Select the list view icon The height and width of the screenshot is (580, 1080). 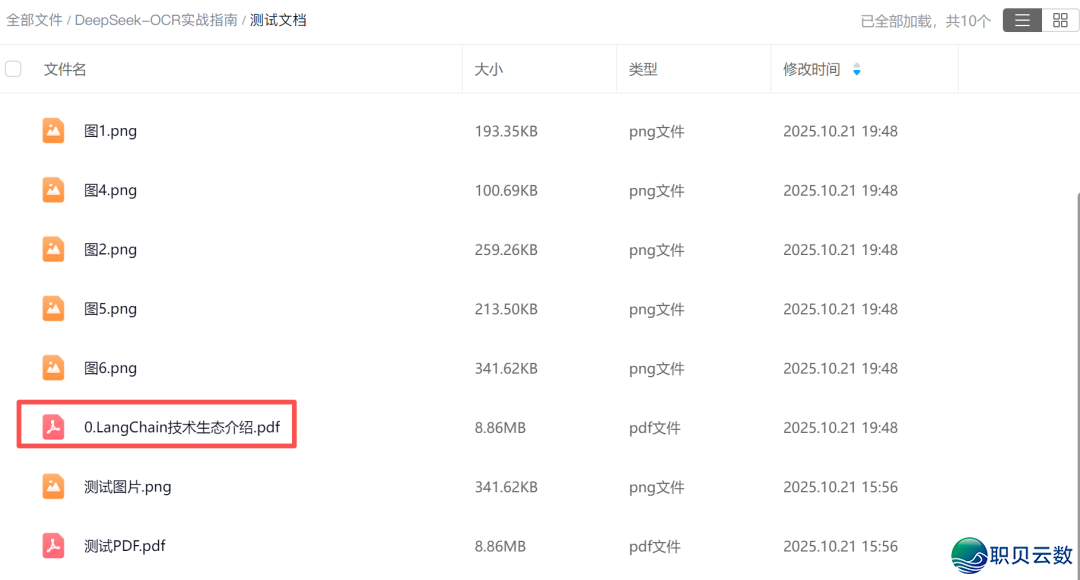pos(1021,20)
